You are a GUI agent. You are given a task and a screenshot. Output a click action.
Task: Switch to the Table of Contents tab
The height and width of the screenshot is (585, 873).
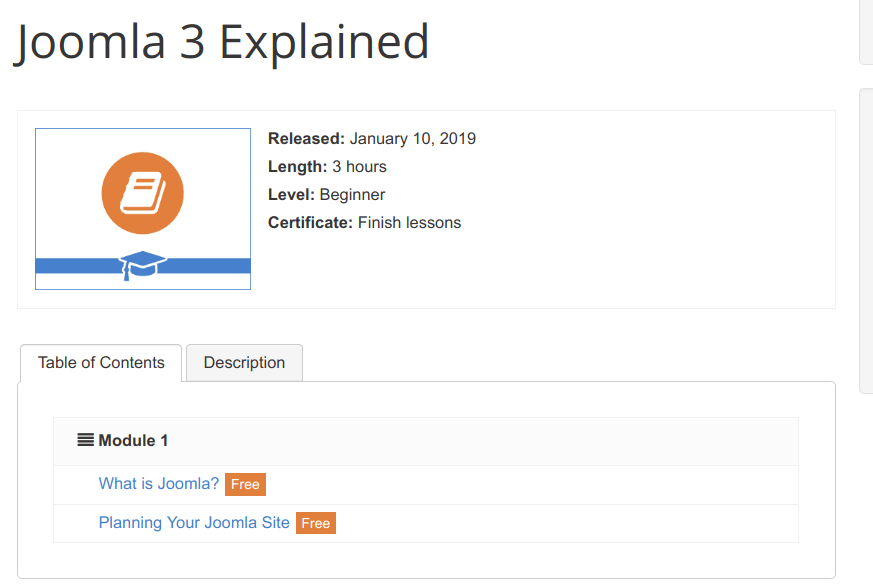click(101, 363)
